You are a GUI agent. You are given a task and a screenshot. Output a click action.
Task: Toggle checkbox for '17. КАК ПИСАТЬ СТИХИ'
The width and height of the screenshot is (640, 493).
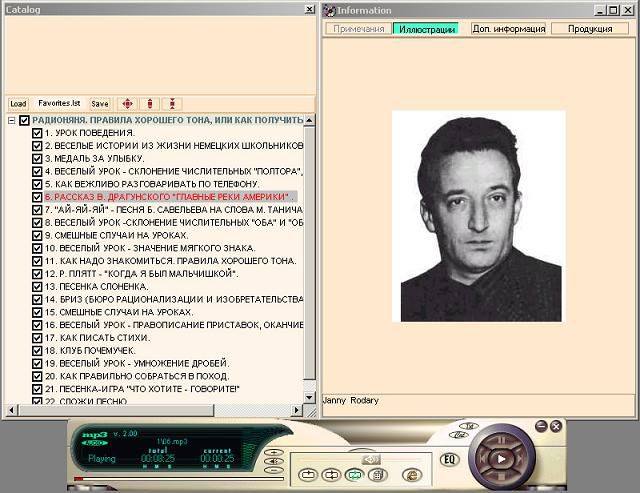point(37,338)
